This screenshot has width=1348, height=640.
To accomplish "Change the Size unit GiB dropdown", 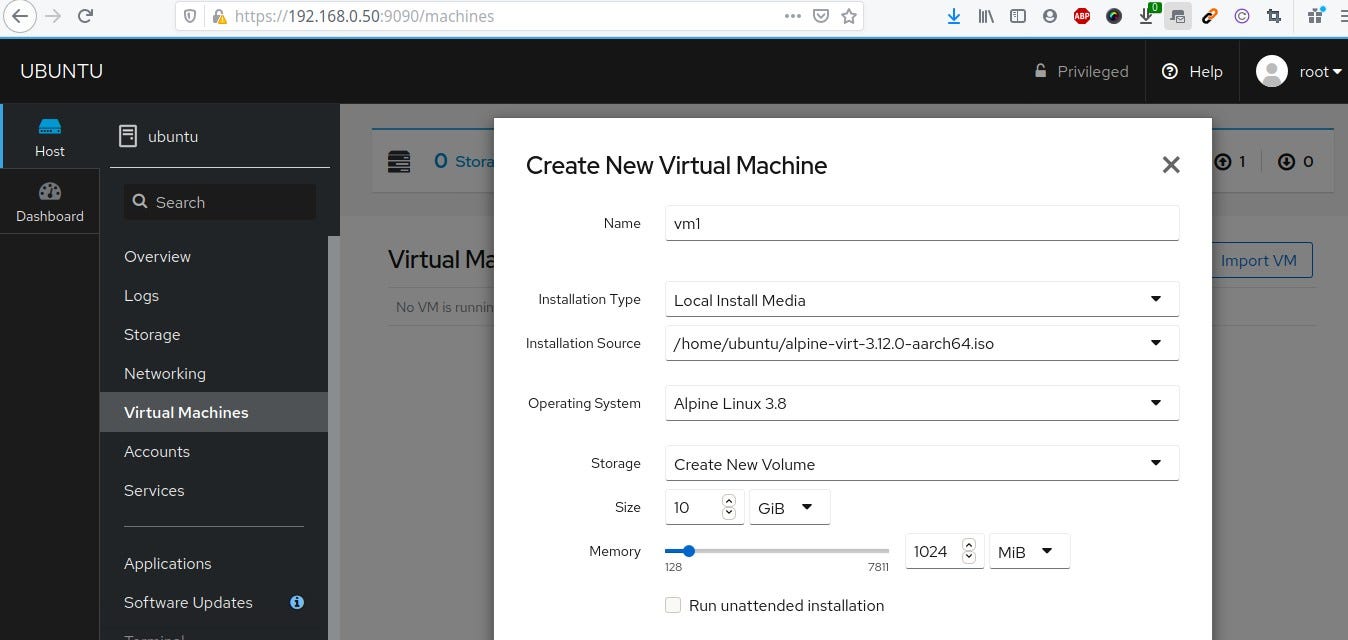I will point(790,507).
